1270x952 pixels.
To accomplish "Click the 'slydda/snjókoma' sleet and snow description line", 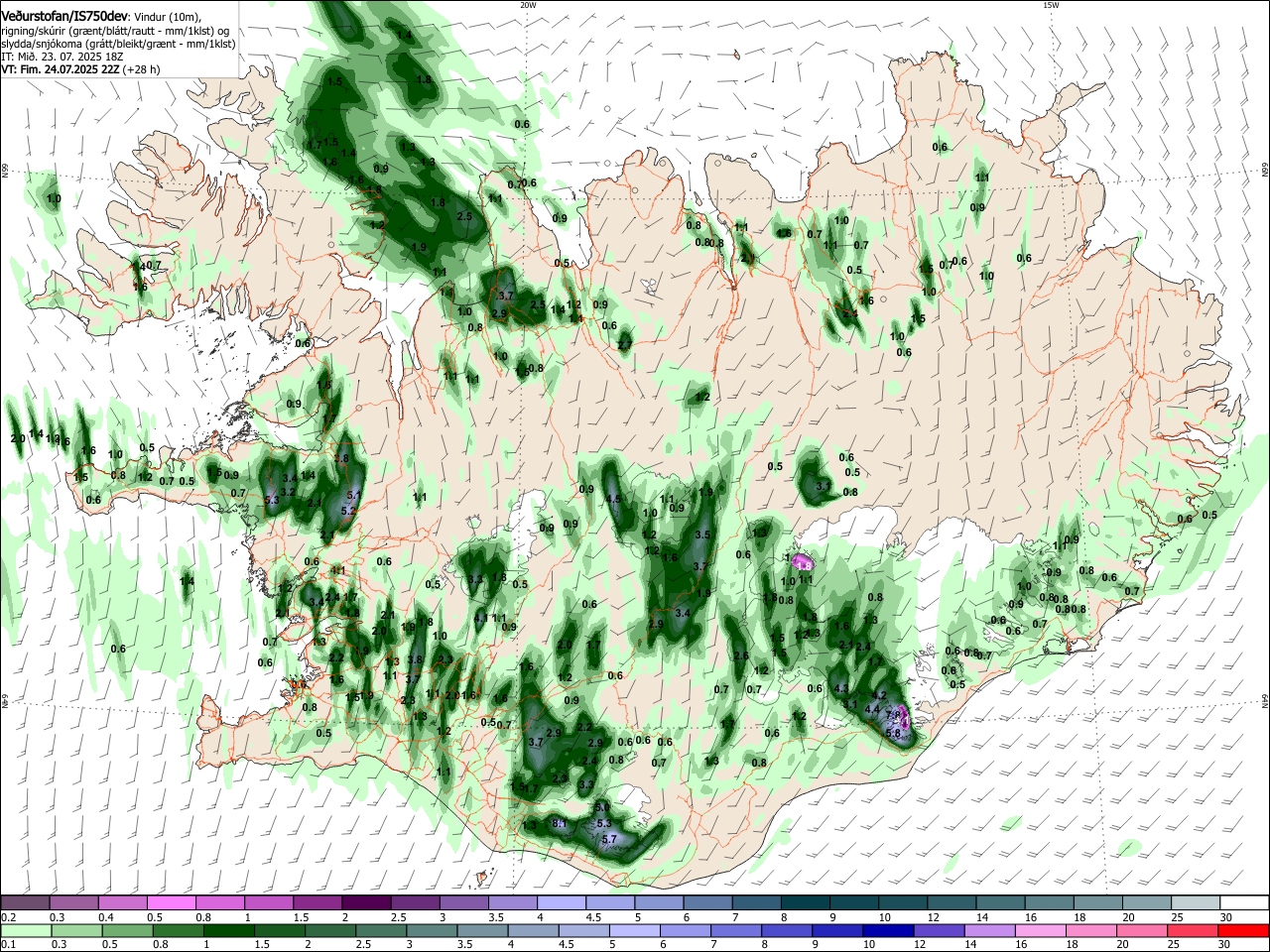I will pyautogui.click(x=118, y=45).
